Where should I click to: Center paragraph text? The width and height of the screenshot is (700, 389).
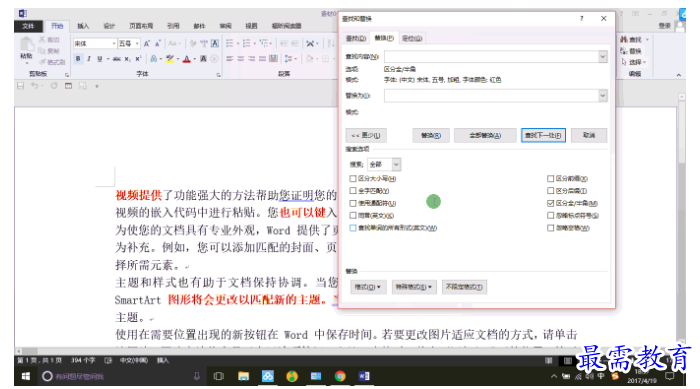pyautogui.click(x=241, y=59)
